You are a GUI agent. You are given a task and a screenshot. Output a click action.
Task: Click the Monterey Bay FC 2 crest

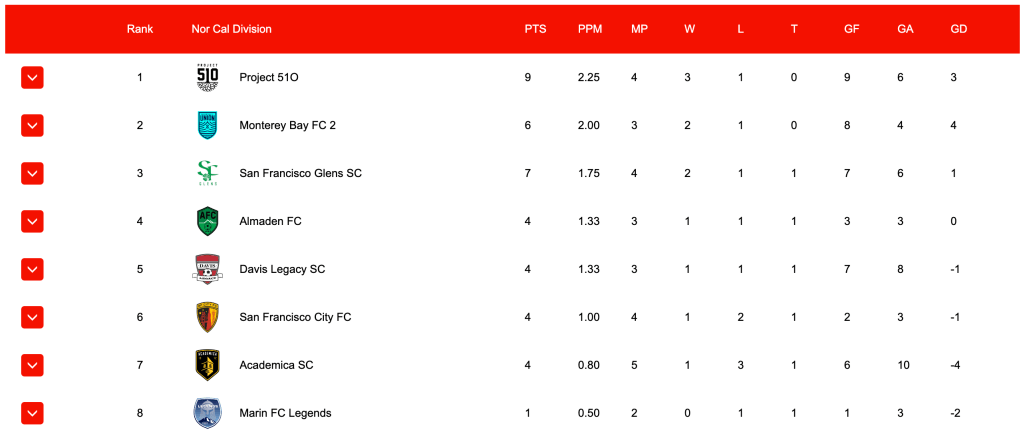tap(207, 125)
